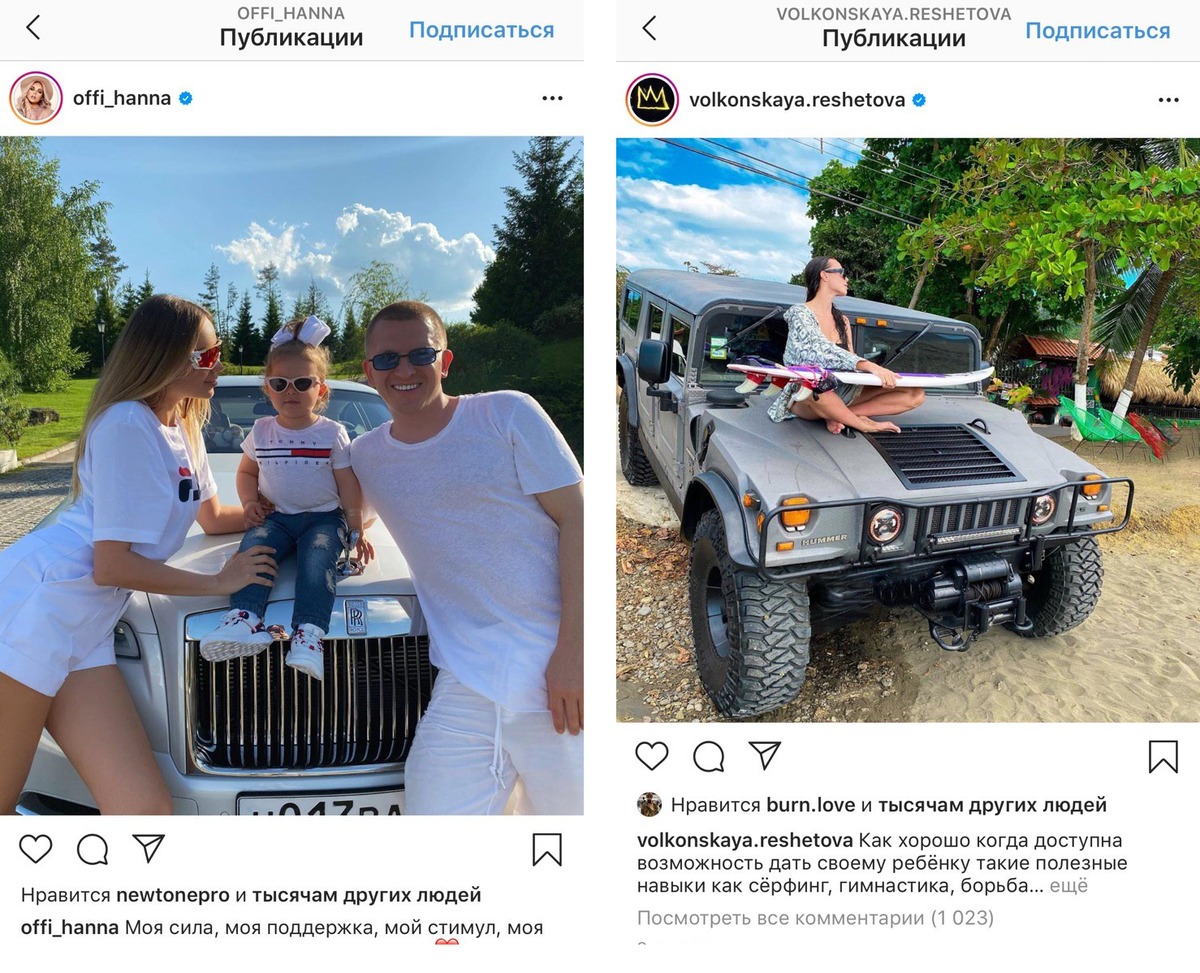
Task: Open the volkonskaya.reshetova crown avatar
Action: [x=652, y=100]
